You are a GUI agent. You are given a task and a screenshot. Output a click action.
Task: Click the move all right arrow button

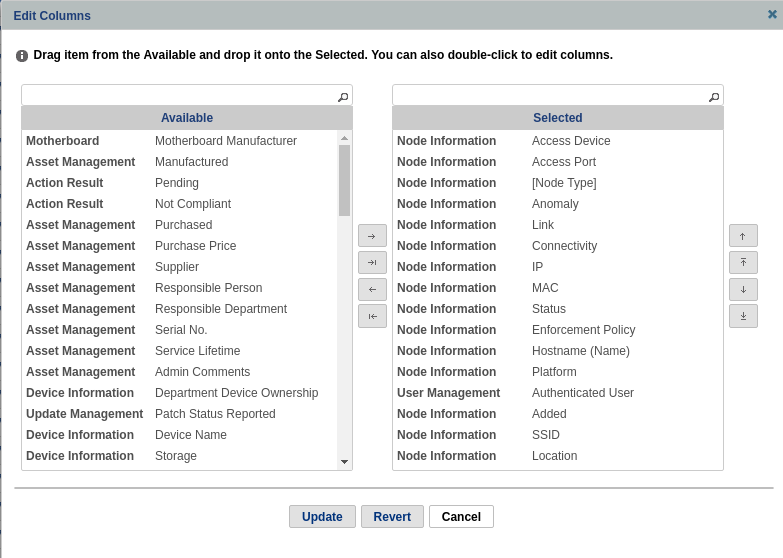(372, 263)
